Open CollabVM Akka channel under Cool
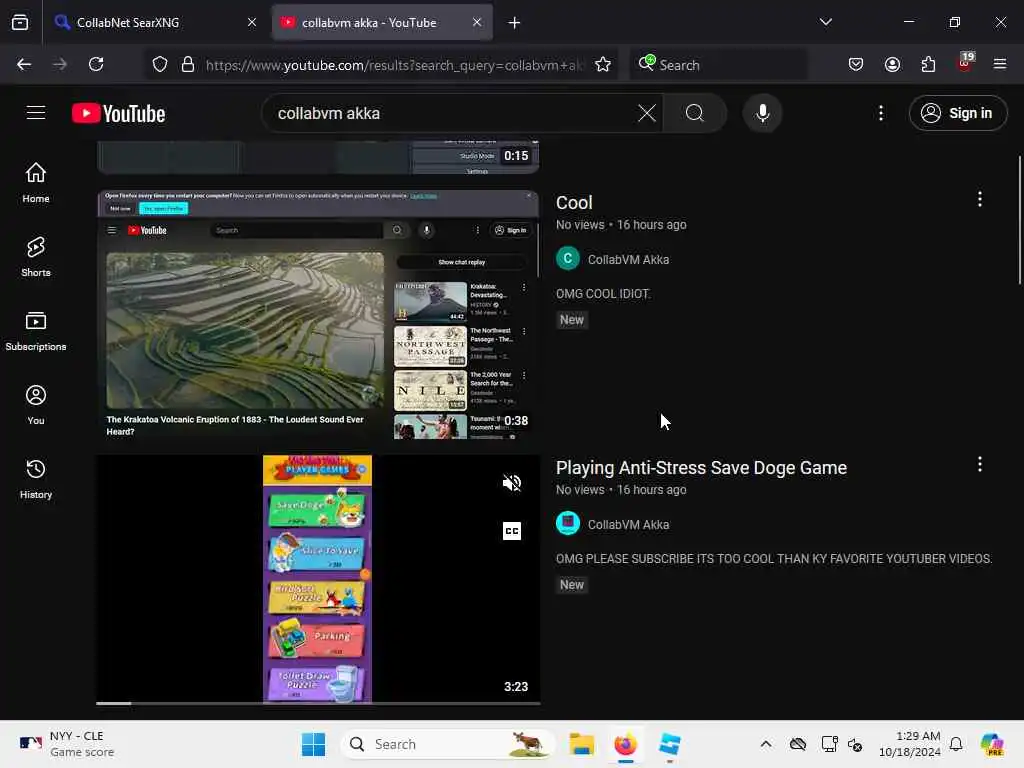Viewport: 1024px width, 768px height. pyautogui.click(x=628, y=259)
